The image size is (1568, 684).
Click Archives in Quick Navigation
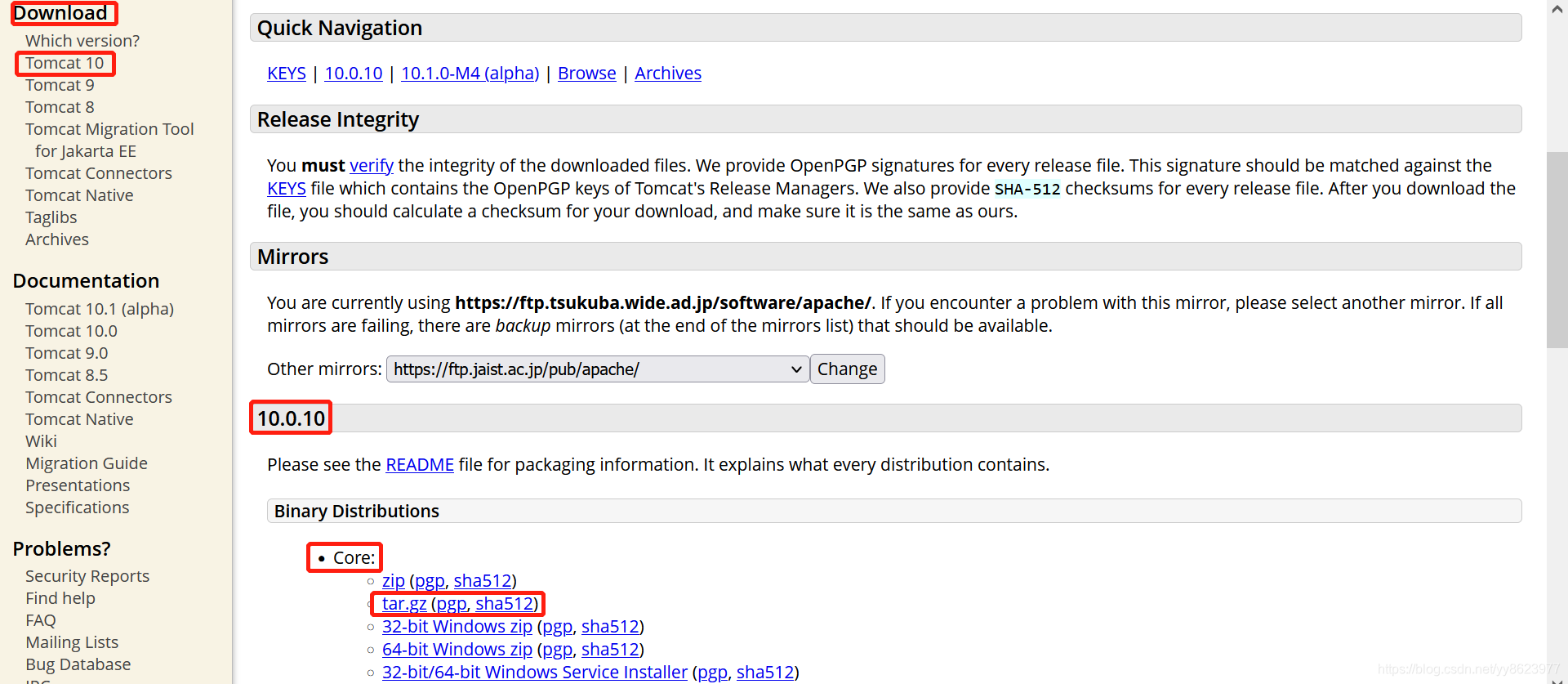(x=668, y=74)
